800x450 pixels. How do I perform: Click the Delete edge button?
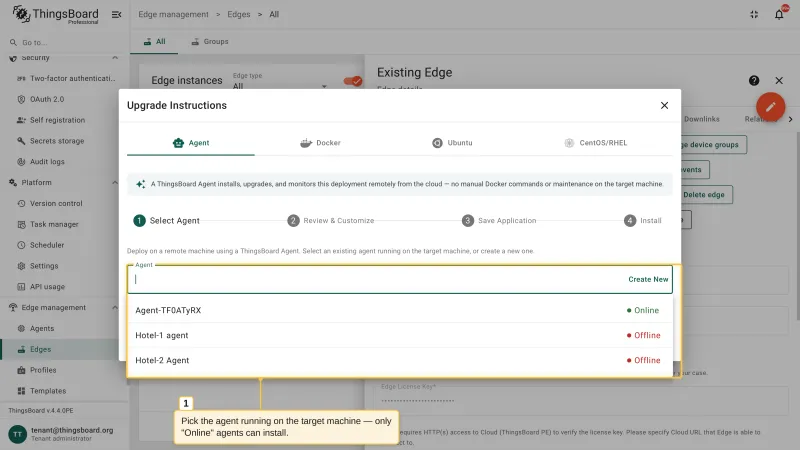[707, 194]
